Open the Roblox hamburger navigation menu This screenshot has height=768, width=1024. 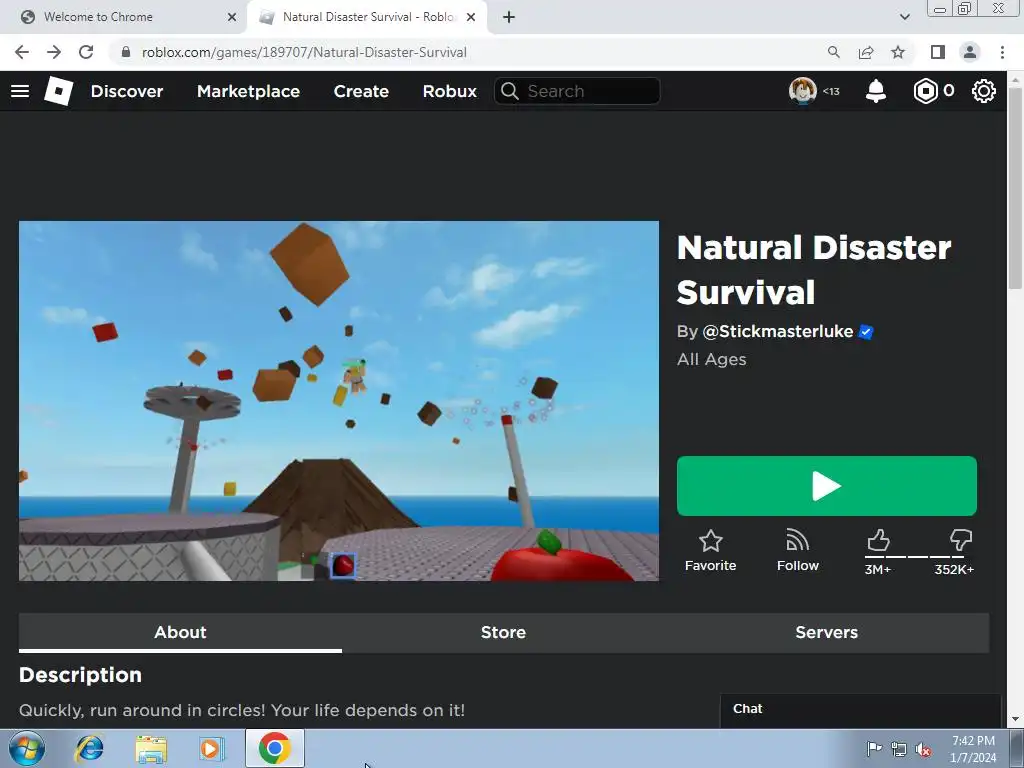coord(20,91)
